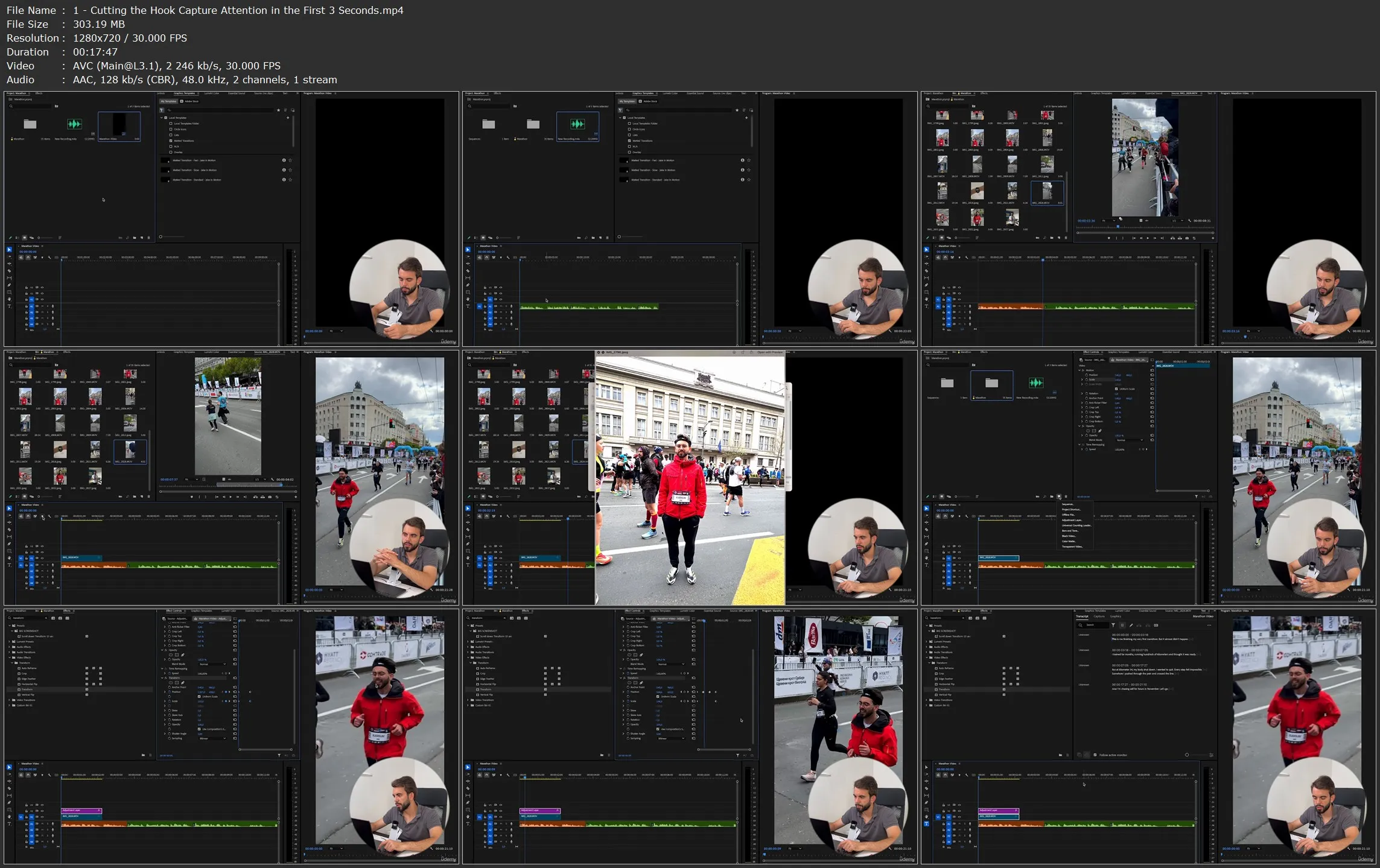Click info icon for Matted Transition - Fast in first frame

(x=284, y=160)
